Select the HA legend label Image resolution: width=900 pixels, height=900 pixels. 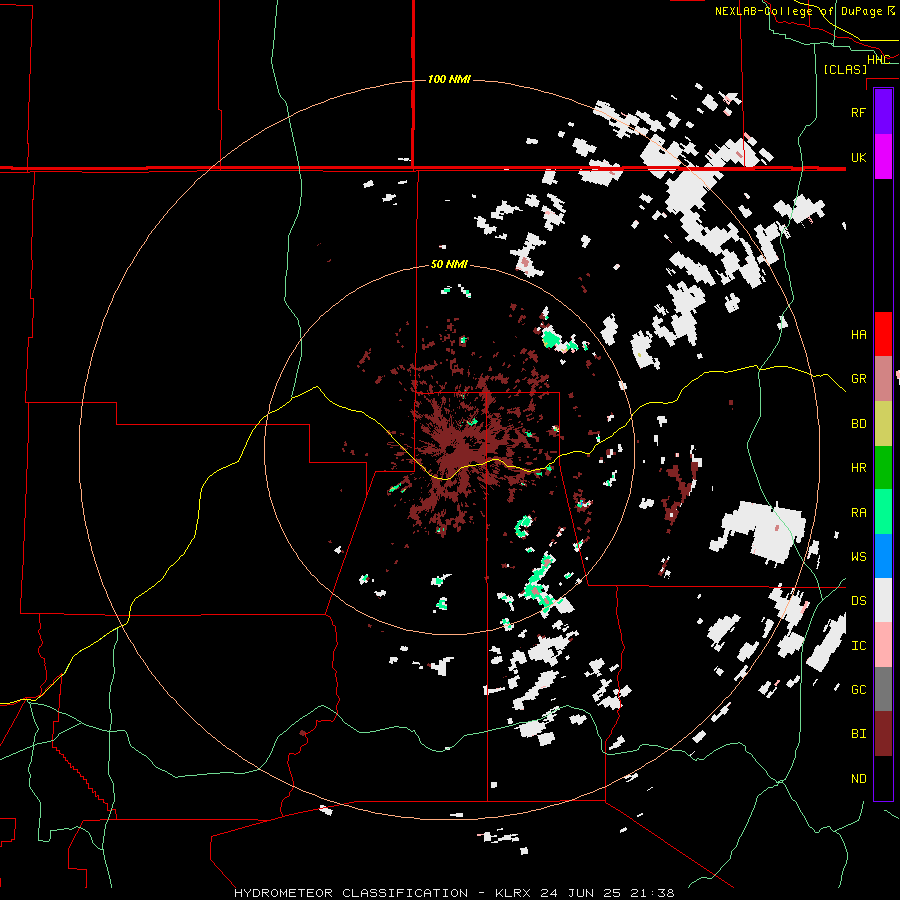click(x=858, y=335)
